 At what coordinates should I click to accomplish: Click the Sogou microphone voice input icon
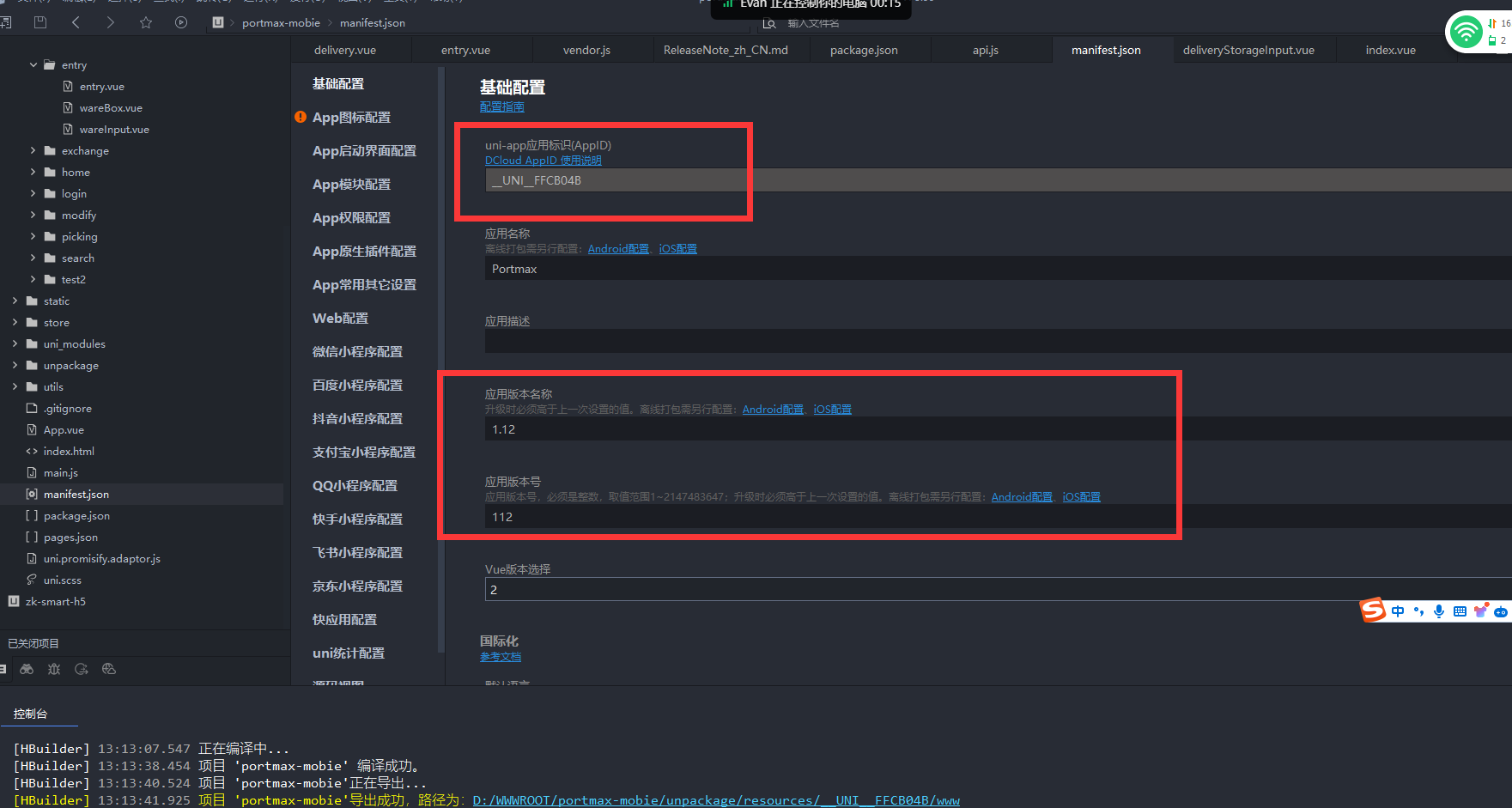click(x=1439, y=611)
